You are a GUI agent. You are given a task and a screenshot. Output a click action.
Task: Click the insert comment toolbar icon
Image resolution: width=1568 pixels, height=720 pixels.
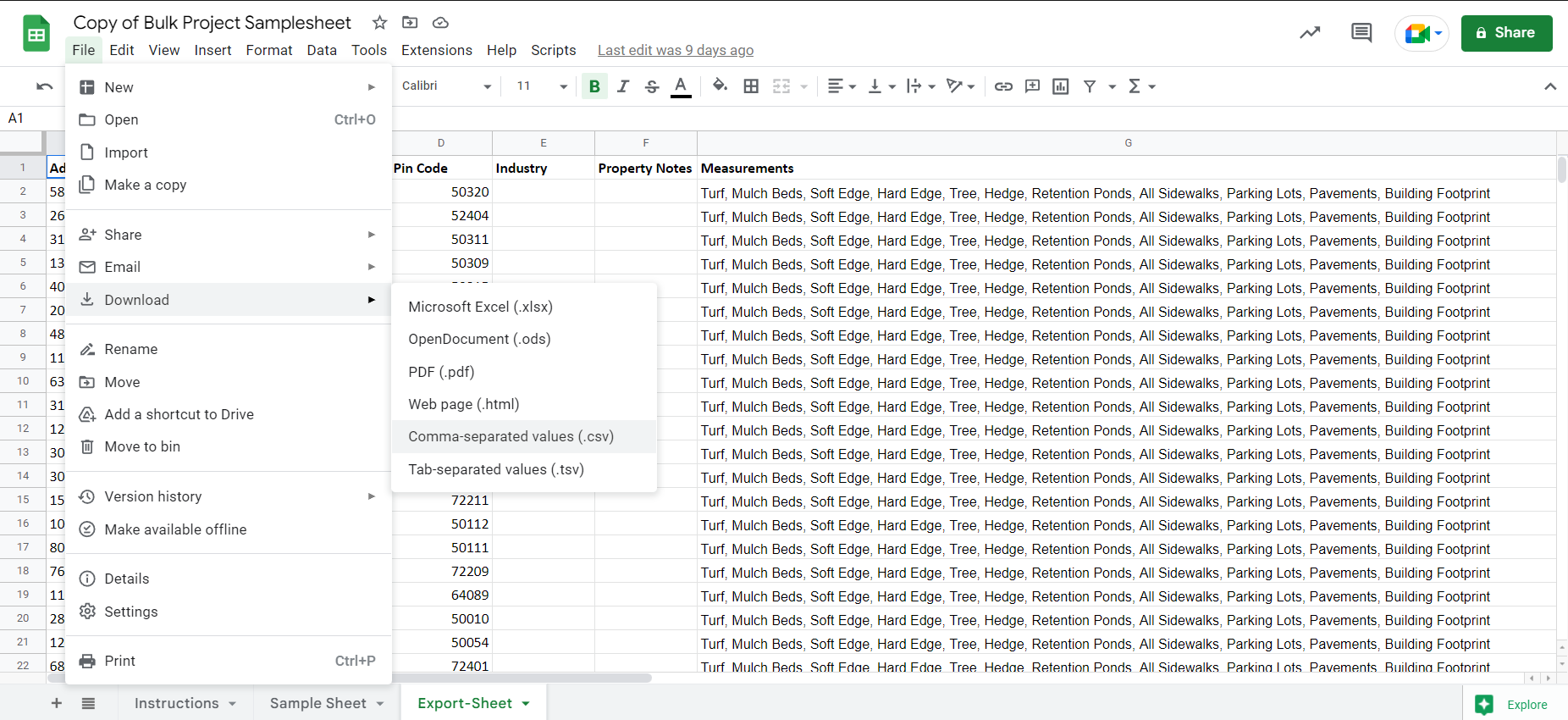tap(1032, 86)
